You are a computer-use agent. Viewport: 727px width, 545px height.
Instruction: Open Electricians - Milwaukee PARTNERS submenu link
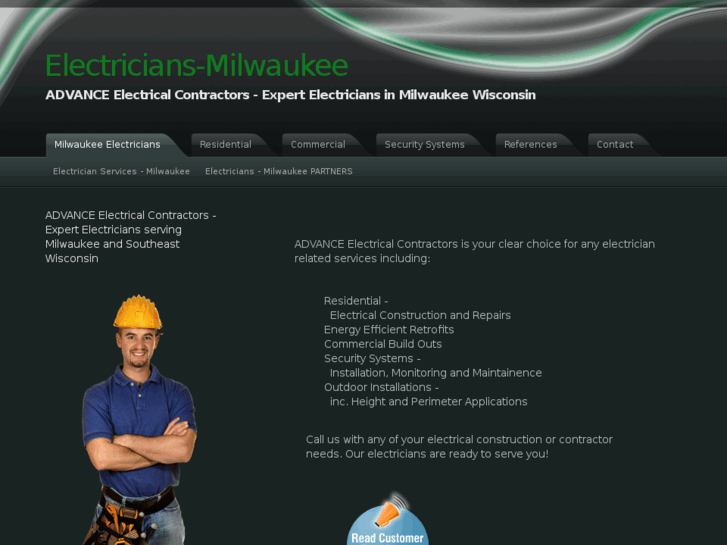(x=279, y=172)
